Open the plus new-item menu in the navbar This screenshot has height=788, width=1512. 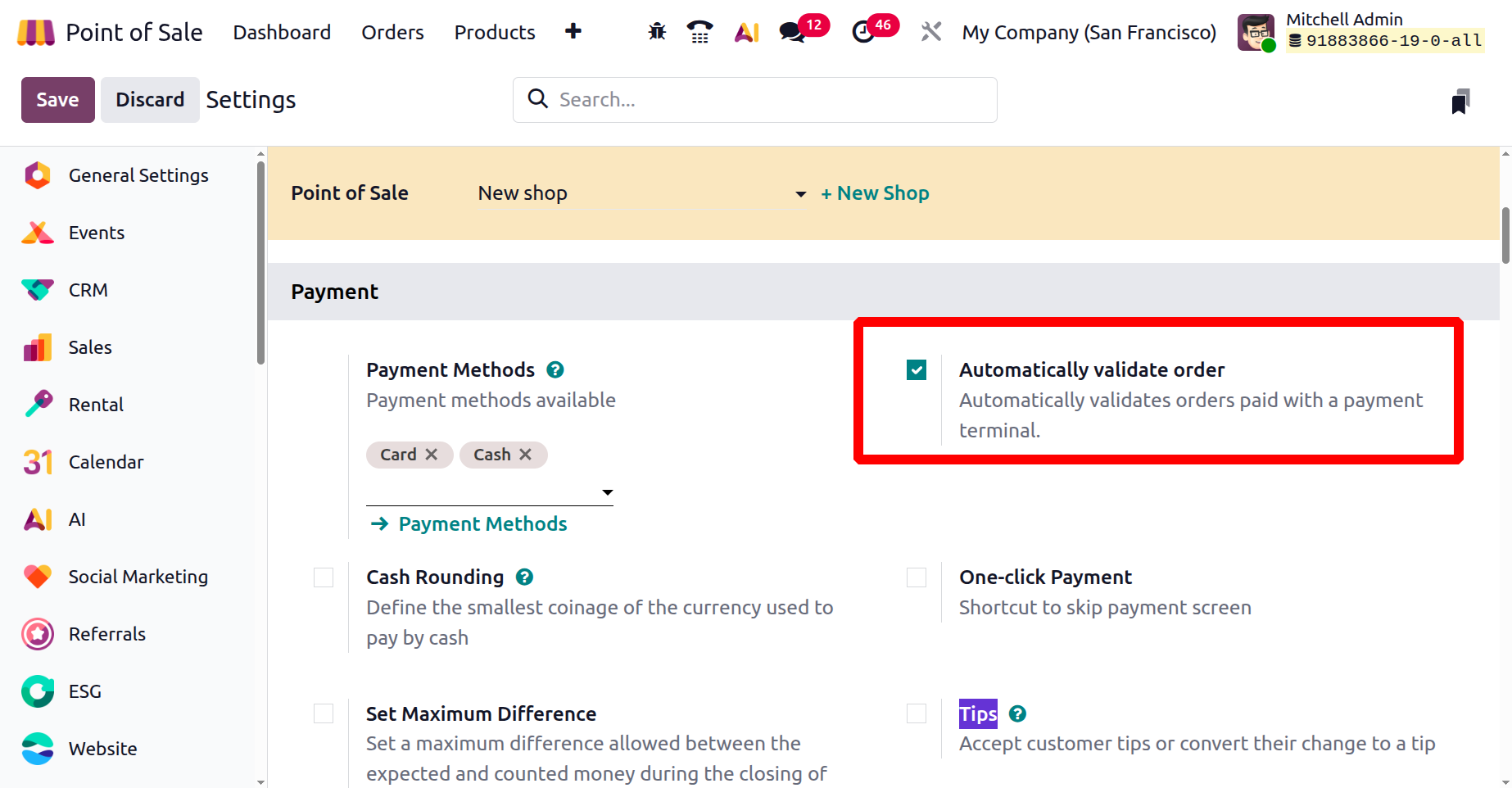pos(573,31)
